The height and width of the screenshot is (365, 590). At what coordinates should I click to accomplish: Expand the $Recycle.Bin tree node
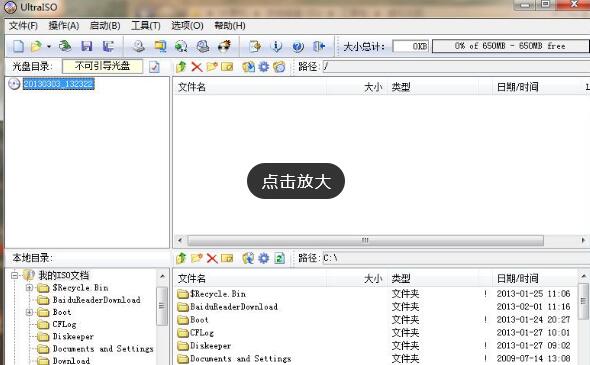tap(29, 288)
